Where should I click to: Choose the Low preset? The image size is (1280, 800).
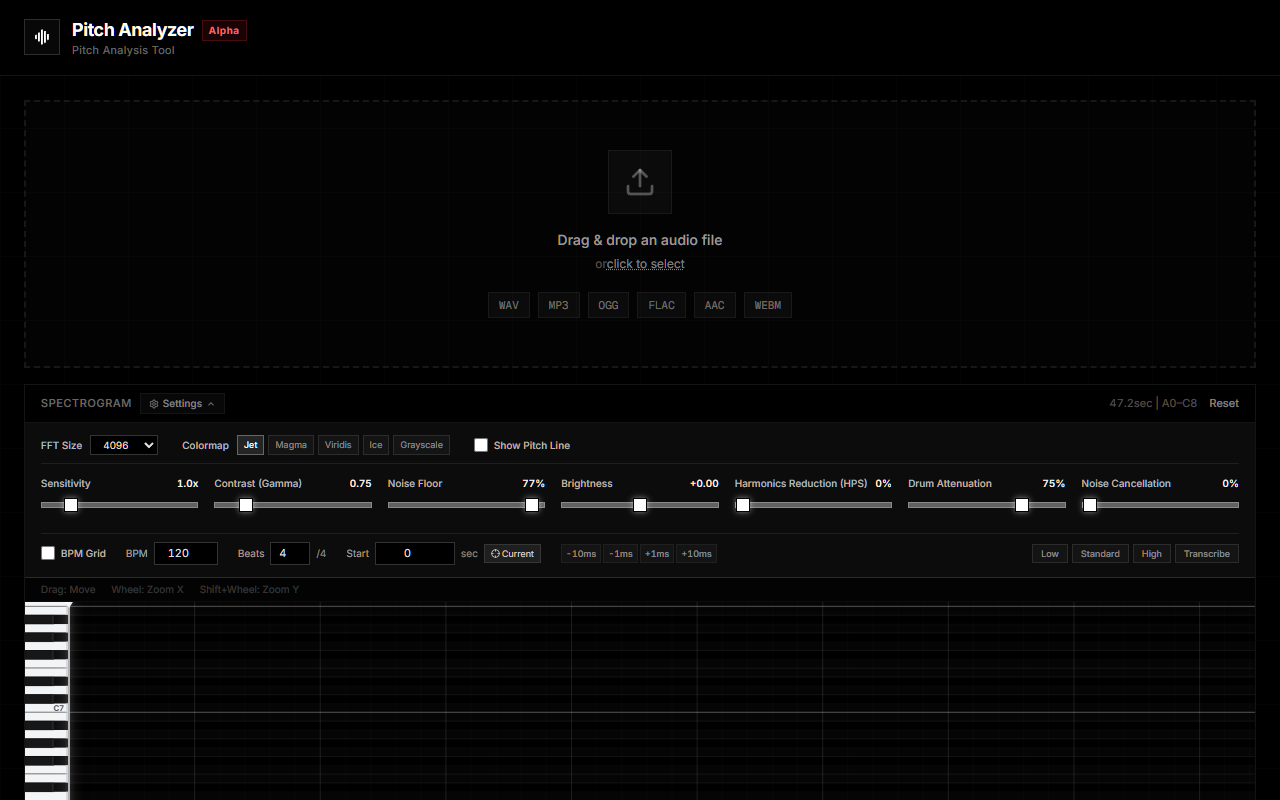point(1050,554)
